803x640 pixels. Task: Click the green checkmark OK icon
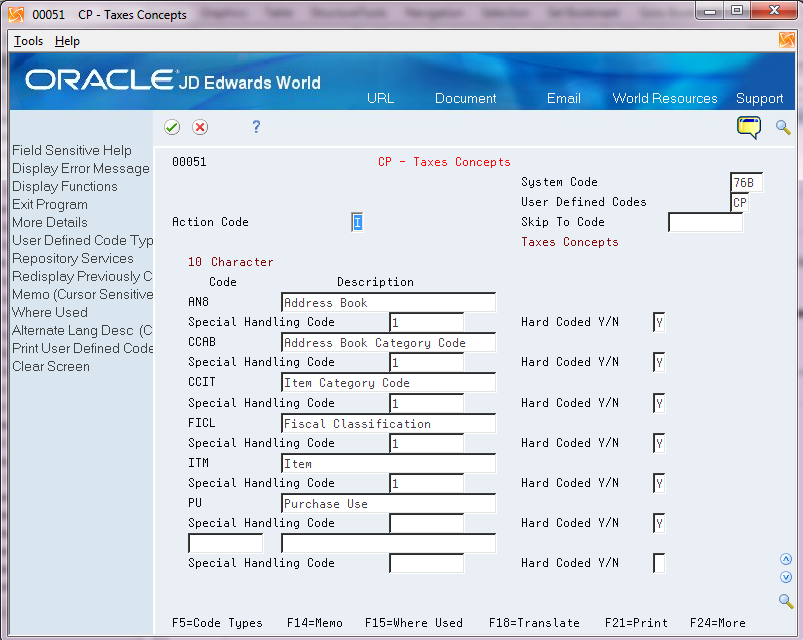point(172,127)
